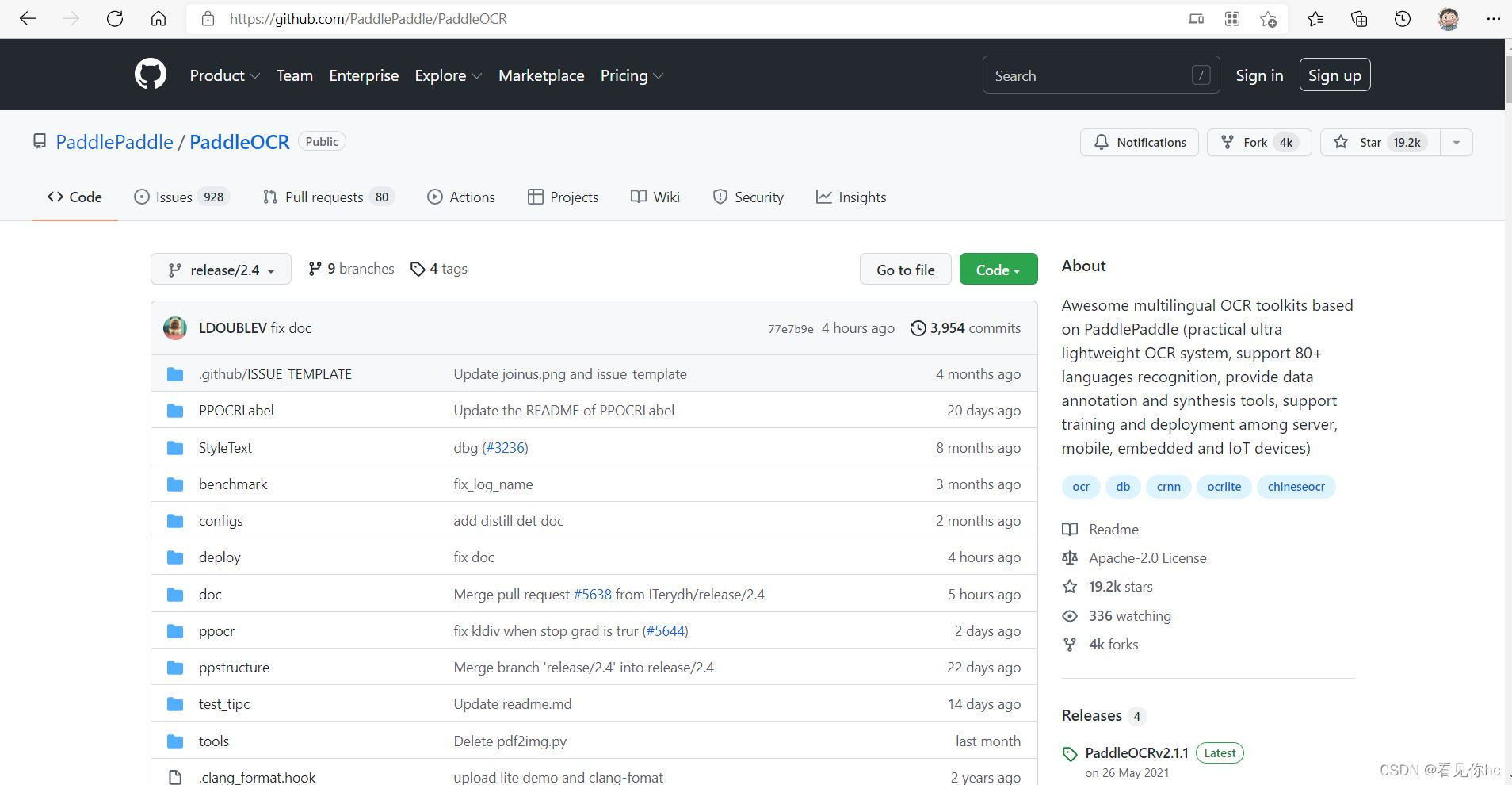Screen dimensions: 1512x785
Task: Click the LDOUBLEV committer avatar
Action: (175, 328)
